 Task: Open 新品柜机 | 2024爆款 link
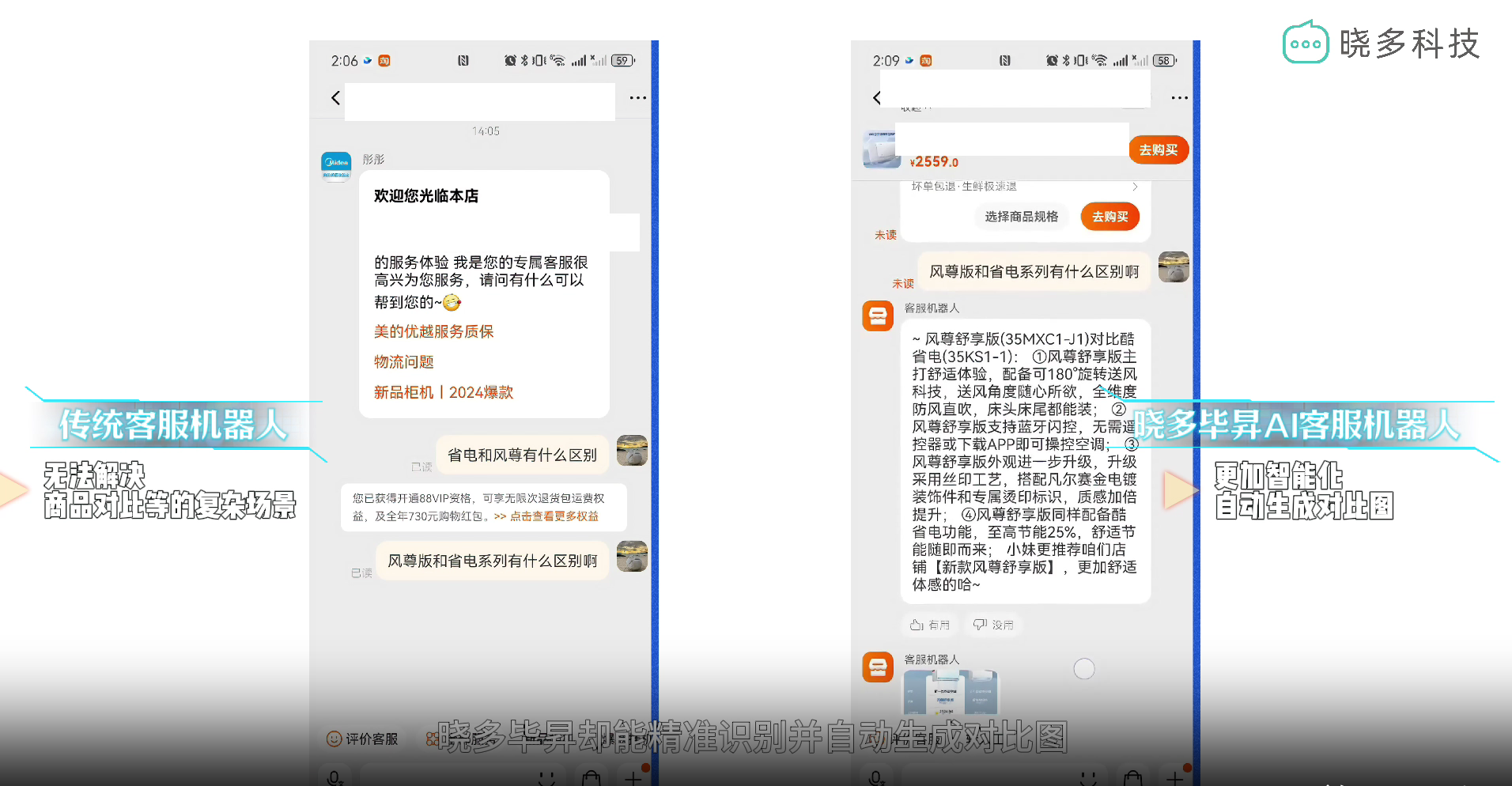coord(443,392)
